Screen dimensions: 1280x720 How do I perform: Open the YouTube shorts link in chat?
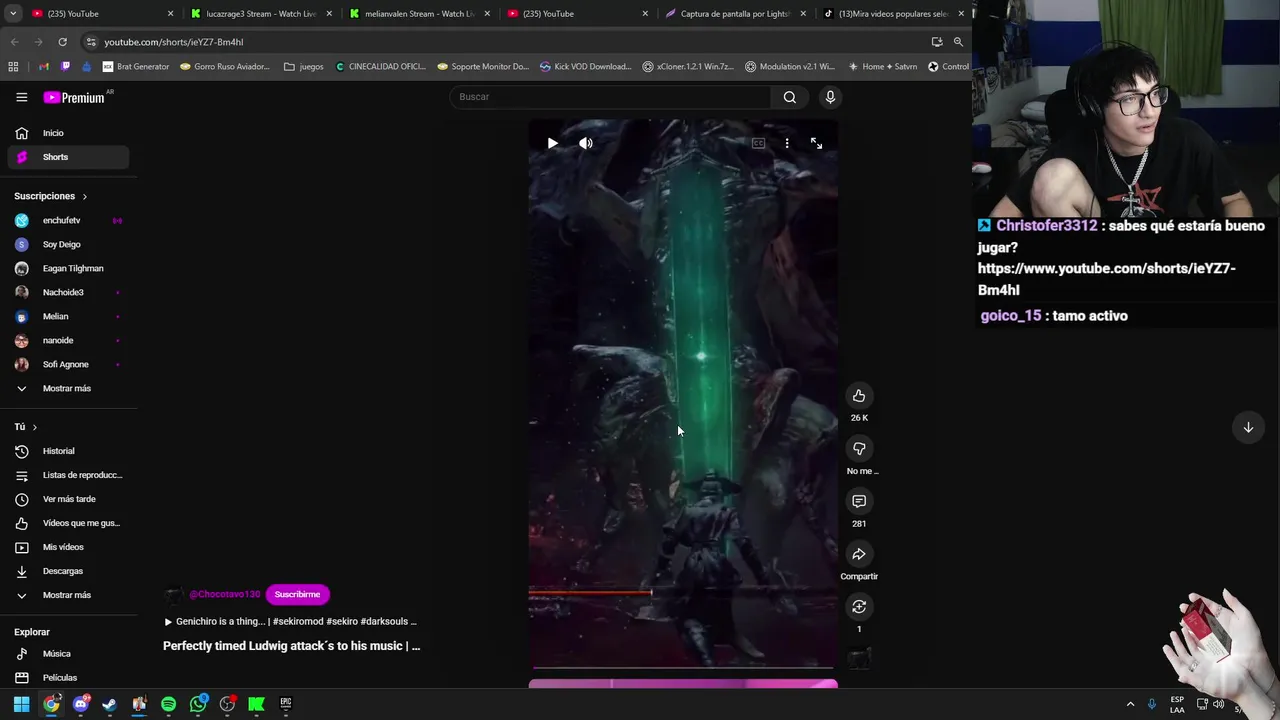(1107, 279)
